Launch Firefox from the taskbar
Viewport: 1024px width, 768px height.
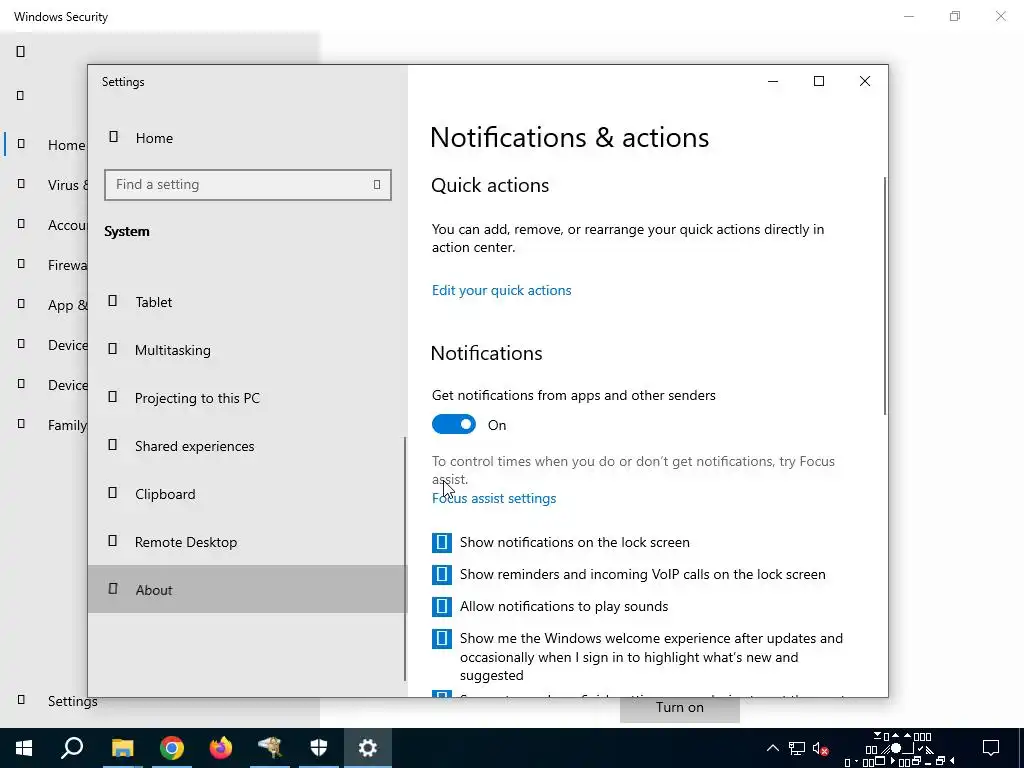click(x=220, y=748)
